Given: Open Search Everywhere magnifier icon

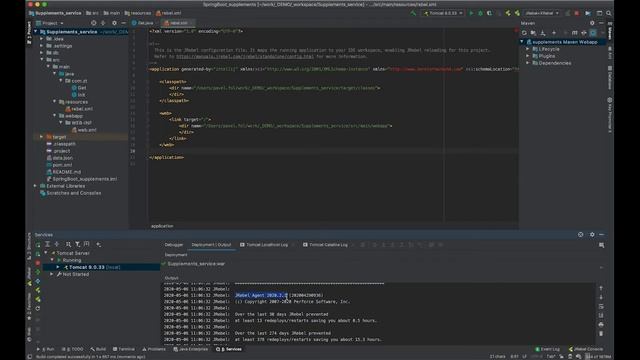Looking at the screenshot, I should click(609, 13).
